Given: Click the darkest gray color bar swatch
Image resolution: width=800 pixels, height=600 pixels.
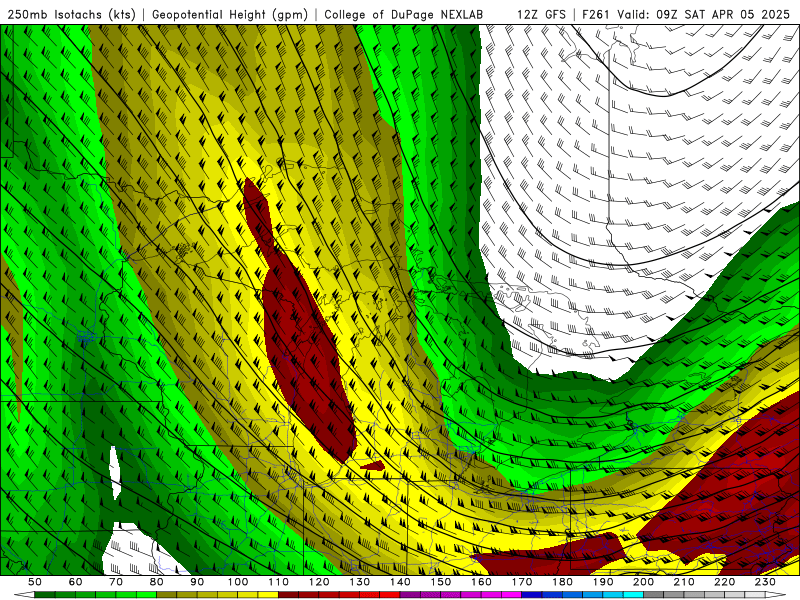Looking at the screenshot, I should point(654,595).
